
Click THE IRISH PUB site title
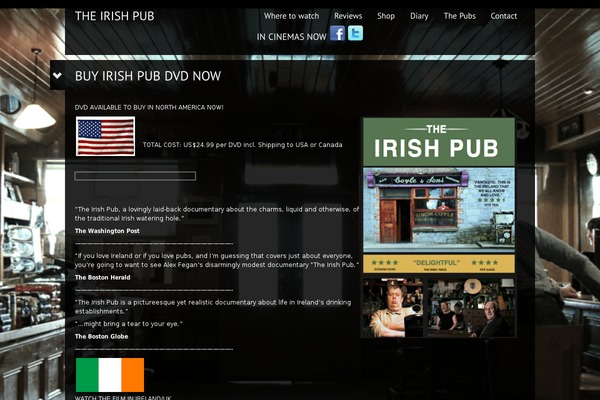pos(114,16)
